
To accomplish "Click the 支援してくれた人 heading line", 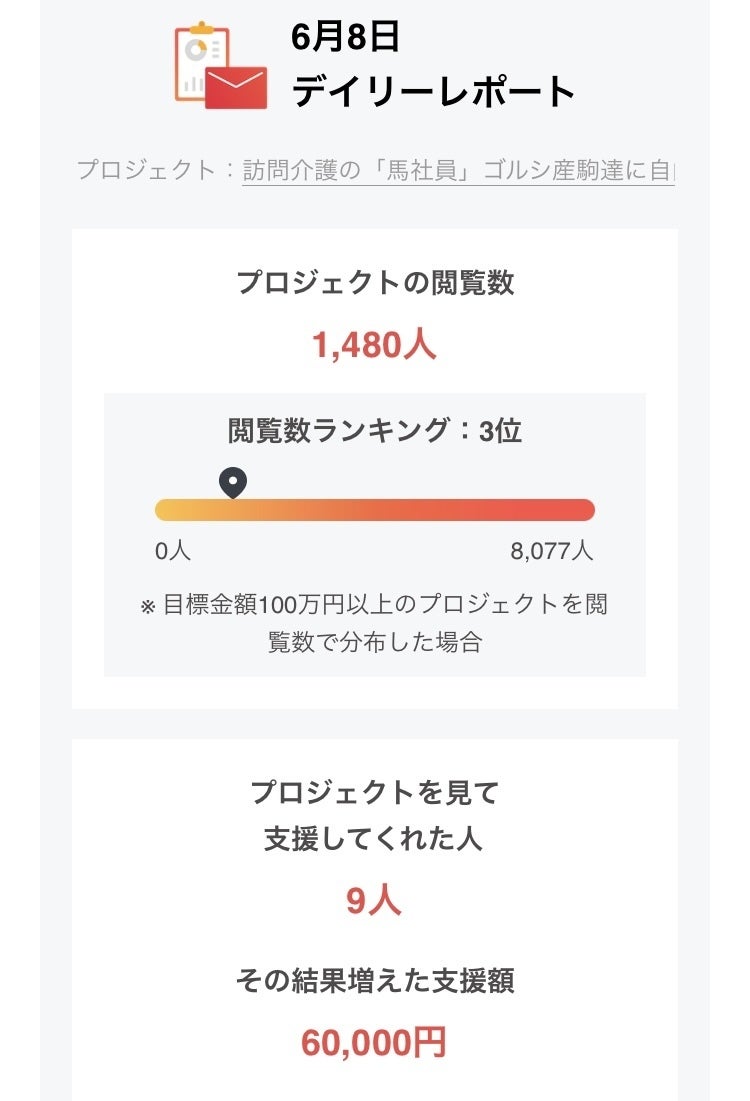I will (375, 838).
